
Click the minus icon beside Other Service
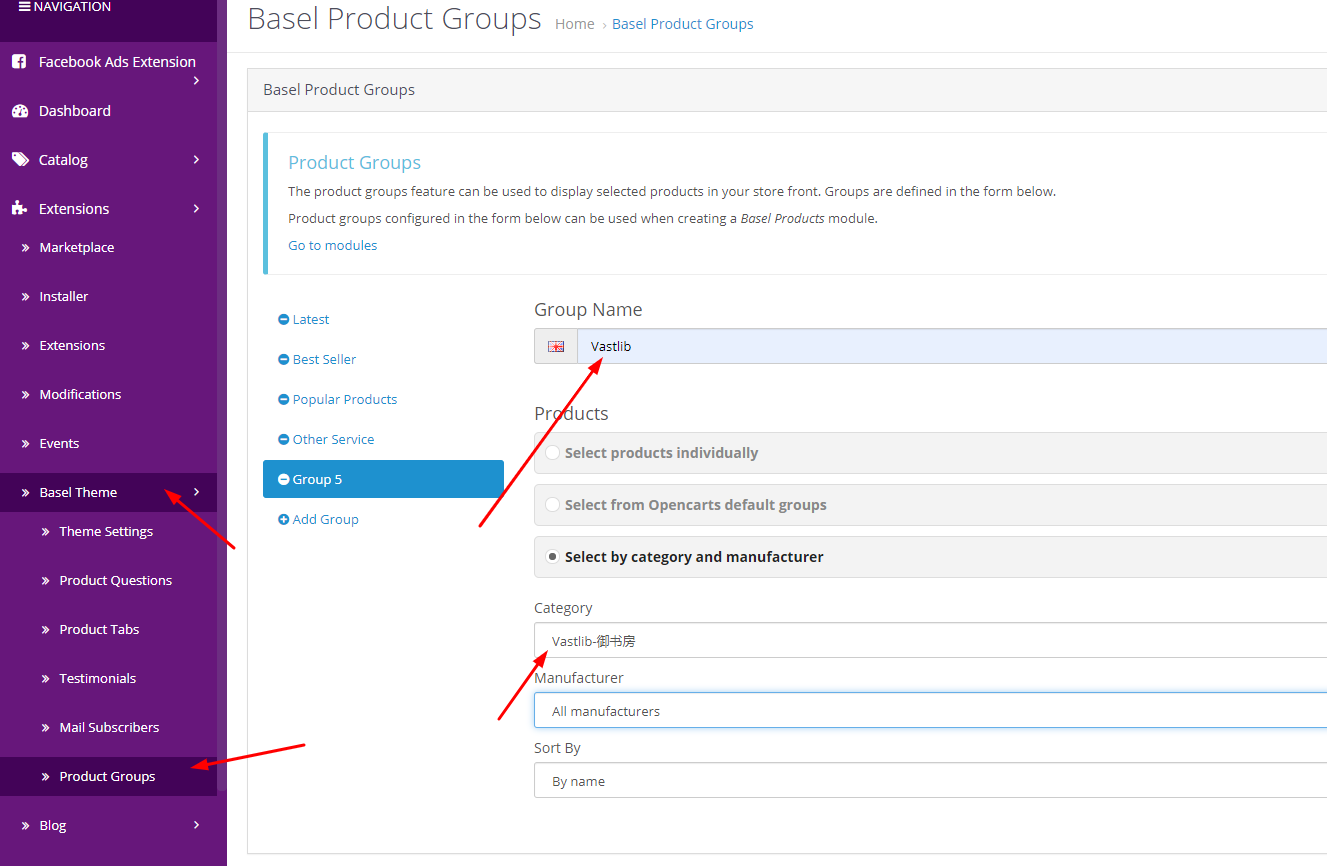(284, 440)
